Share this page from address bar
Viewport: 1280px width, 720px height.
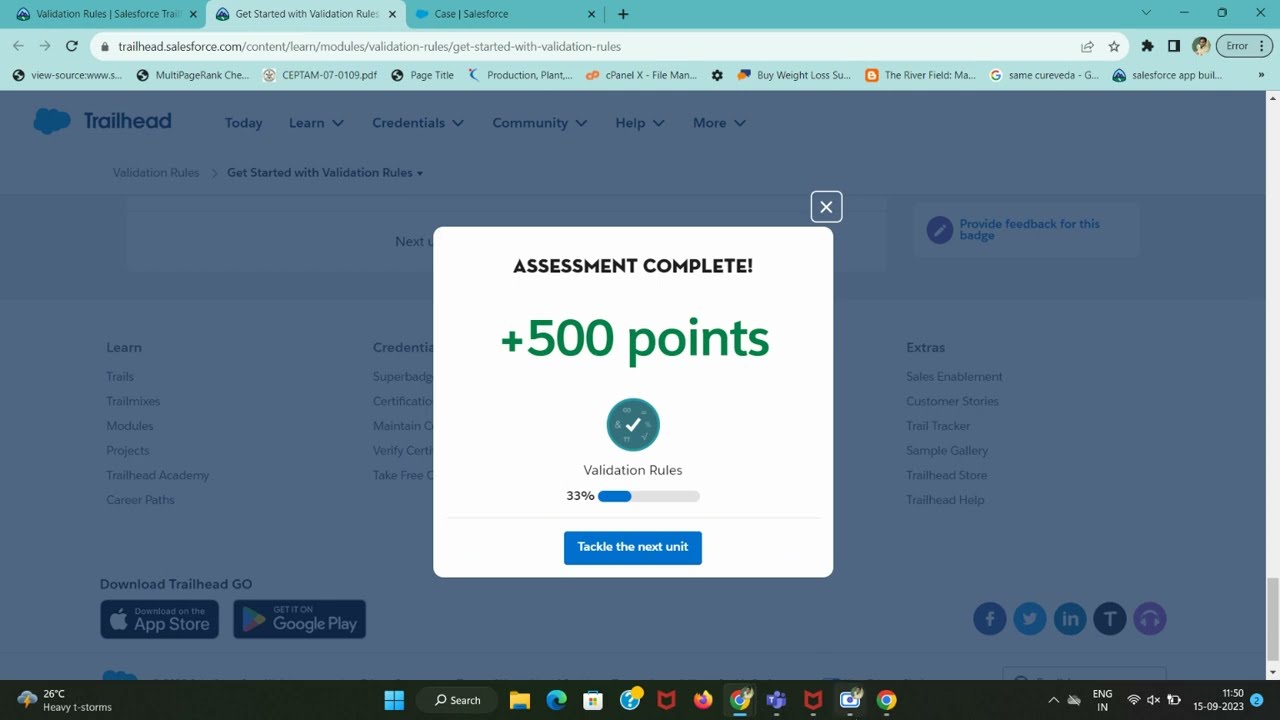click(1087, 46)
